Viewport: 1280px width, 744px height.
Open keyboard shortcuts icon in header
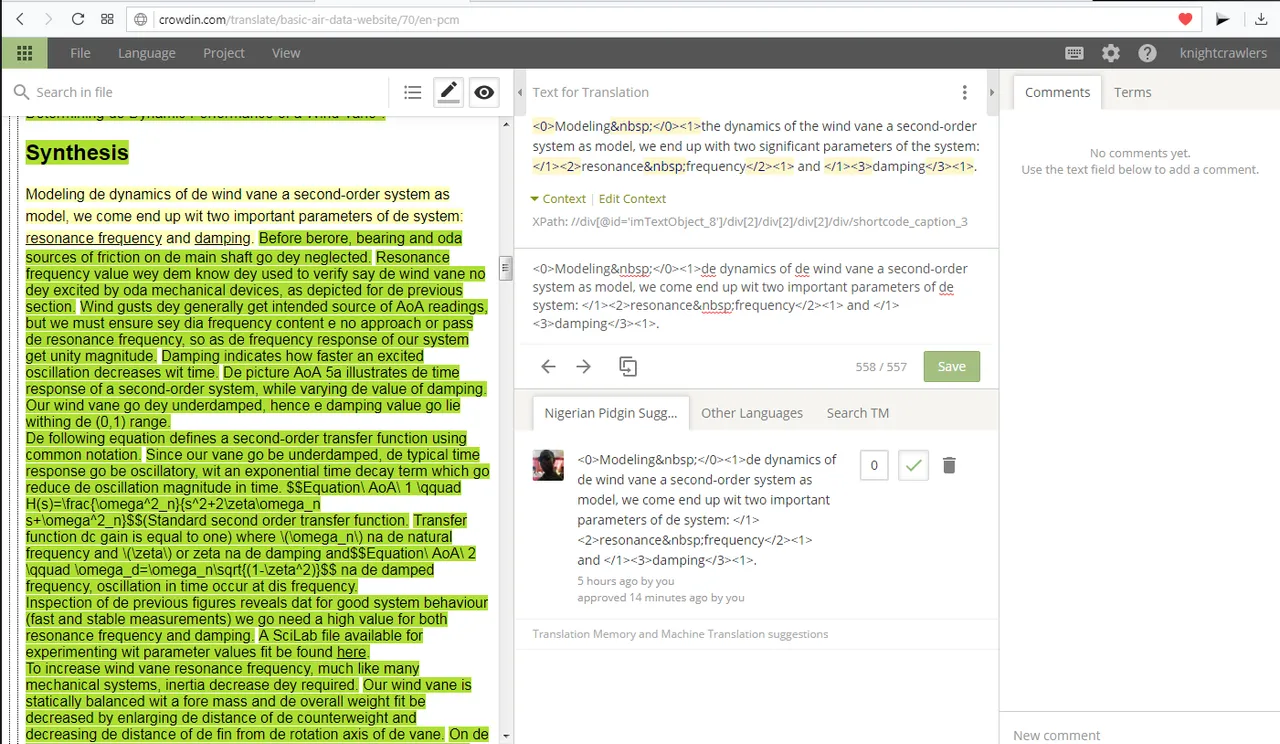pos(1075,53)
